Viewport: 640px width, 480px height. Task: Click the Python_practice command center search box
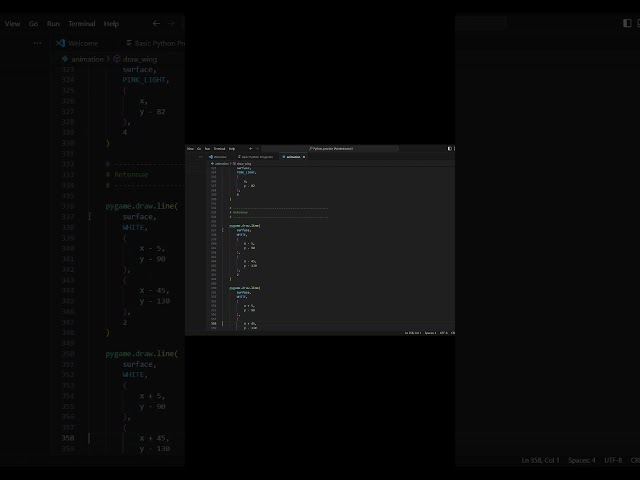point(330,149)
